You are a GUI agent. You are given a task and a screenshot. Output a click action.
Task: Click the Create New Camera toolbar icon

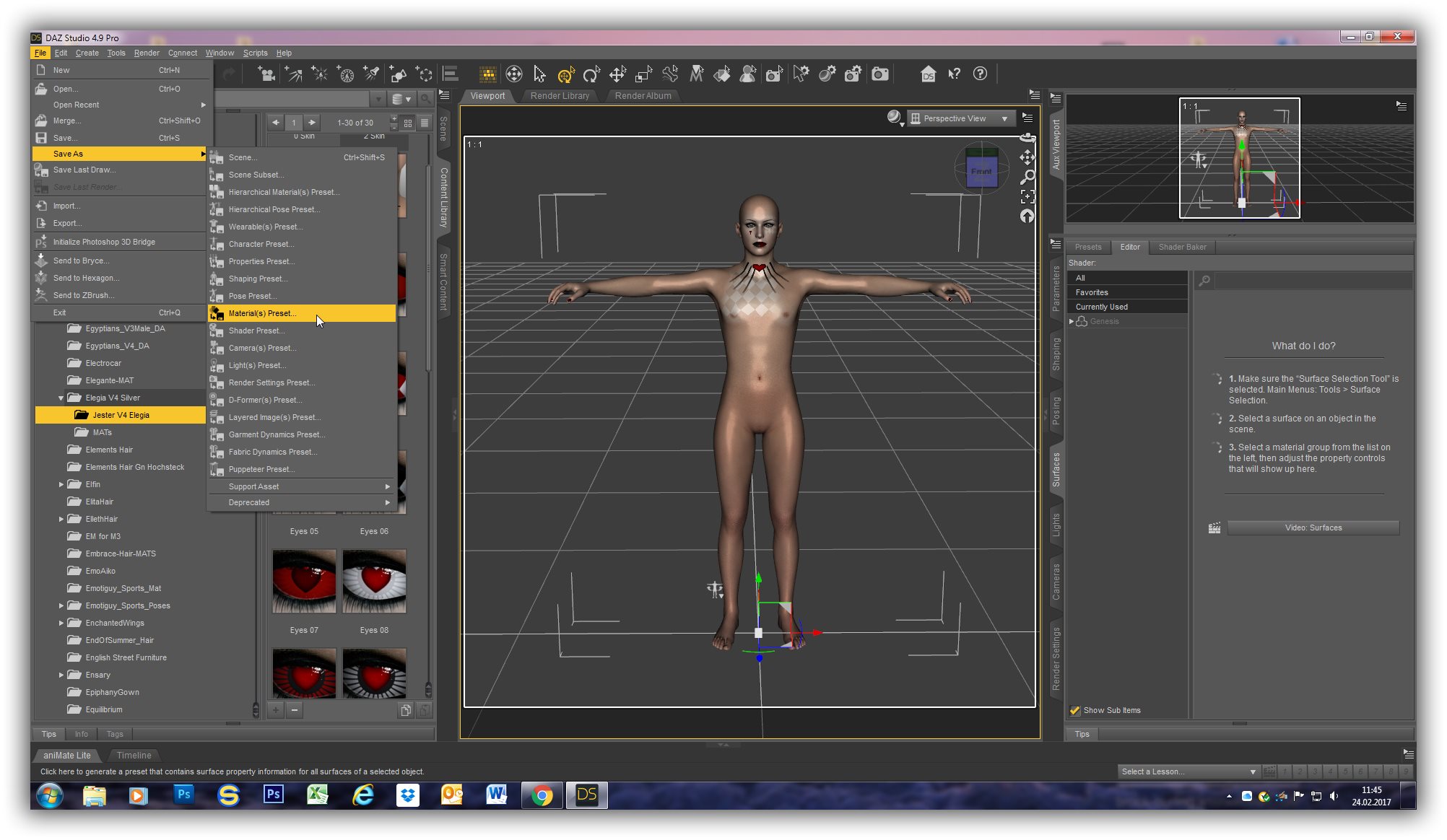click(x=266, y=74)
